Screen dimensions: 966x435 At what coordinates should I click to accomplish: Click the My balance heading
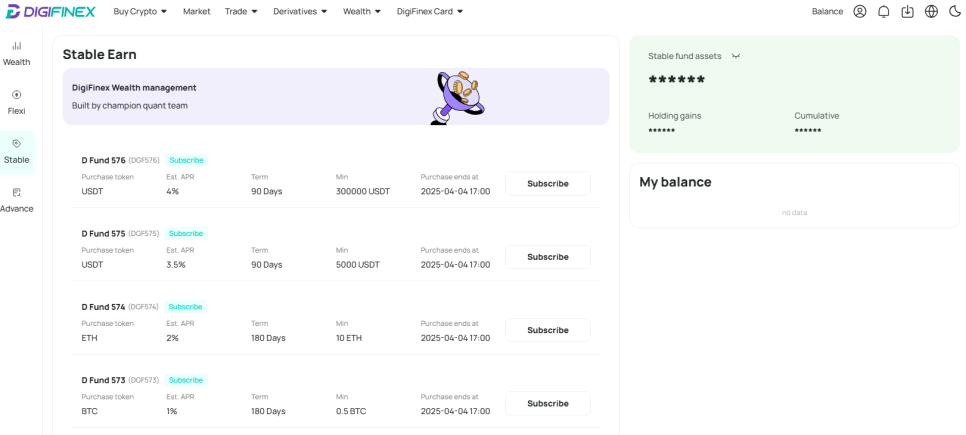click(675, 182)
